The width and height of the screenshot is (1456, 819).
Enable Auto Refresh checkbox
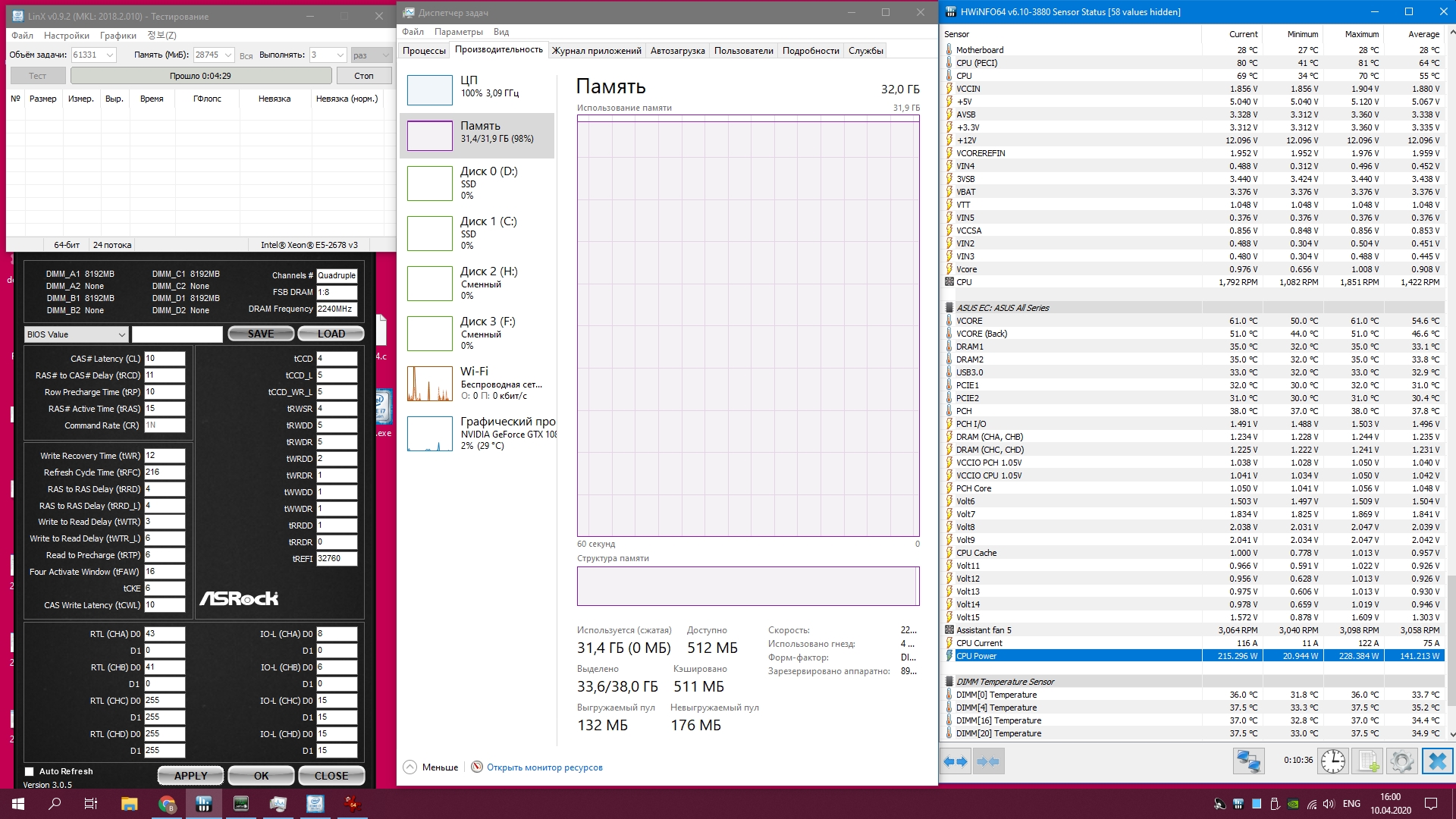pos(30,771)
